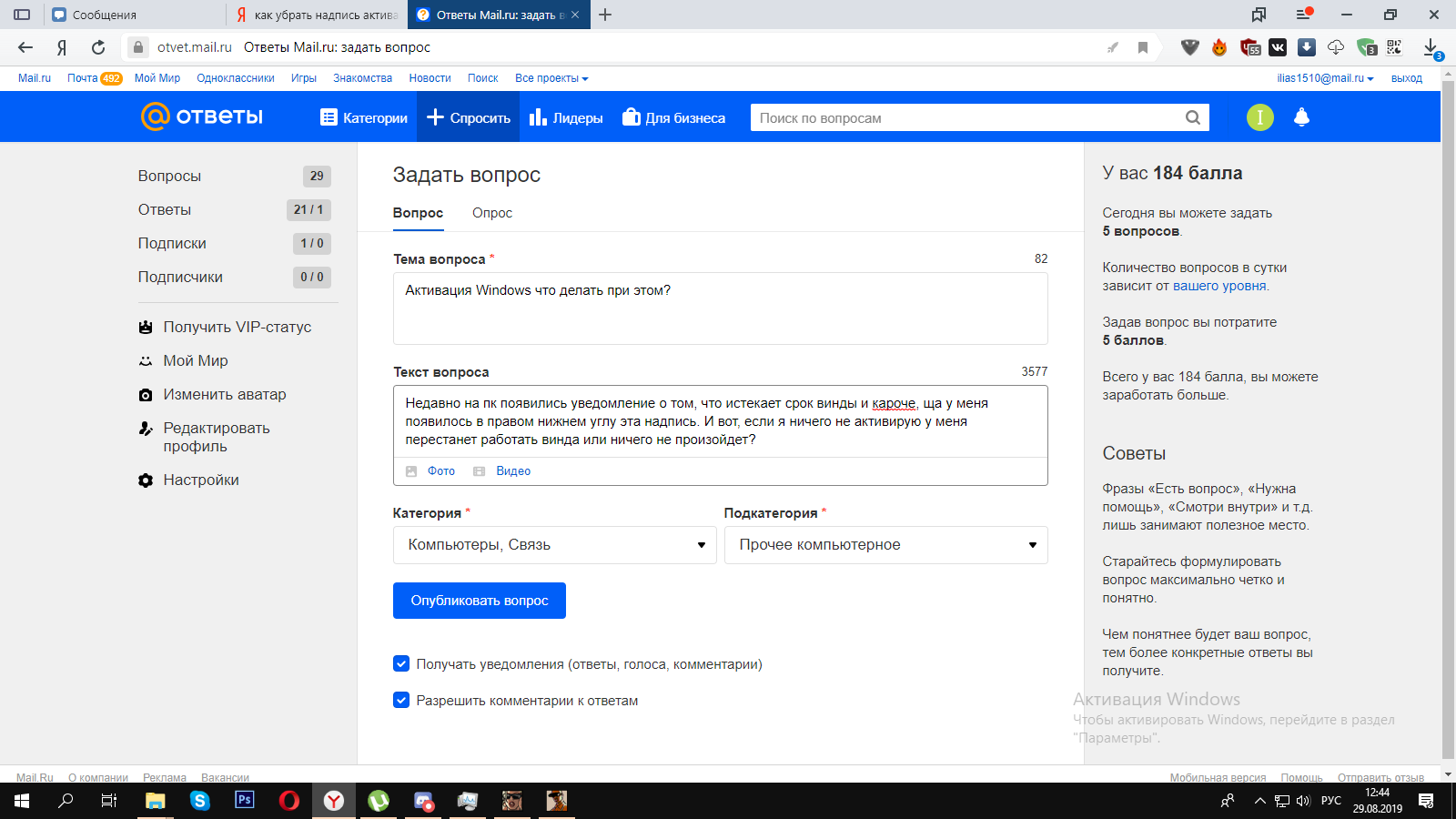
Task: Click the browser back arrow
Action: pyautogui.click(x=25, y=47)
